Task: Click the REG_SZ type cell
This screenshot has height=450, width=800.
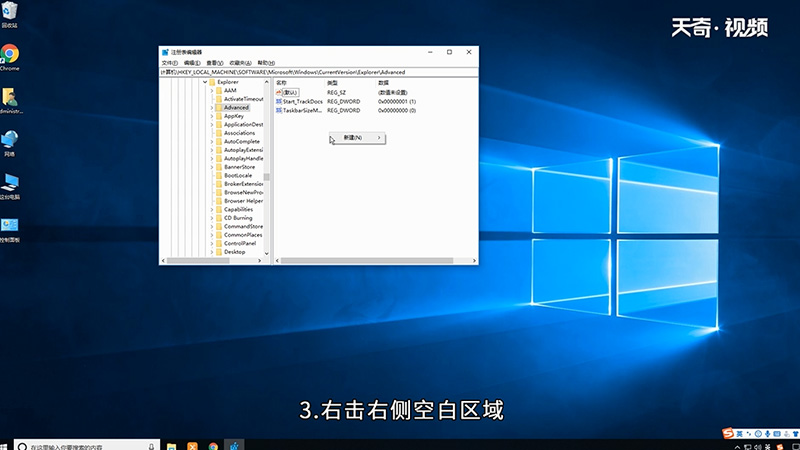Action: pos(336,93)
